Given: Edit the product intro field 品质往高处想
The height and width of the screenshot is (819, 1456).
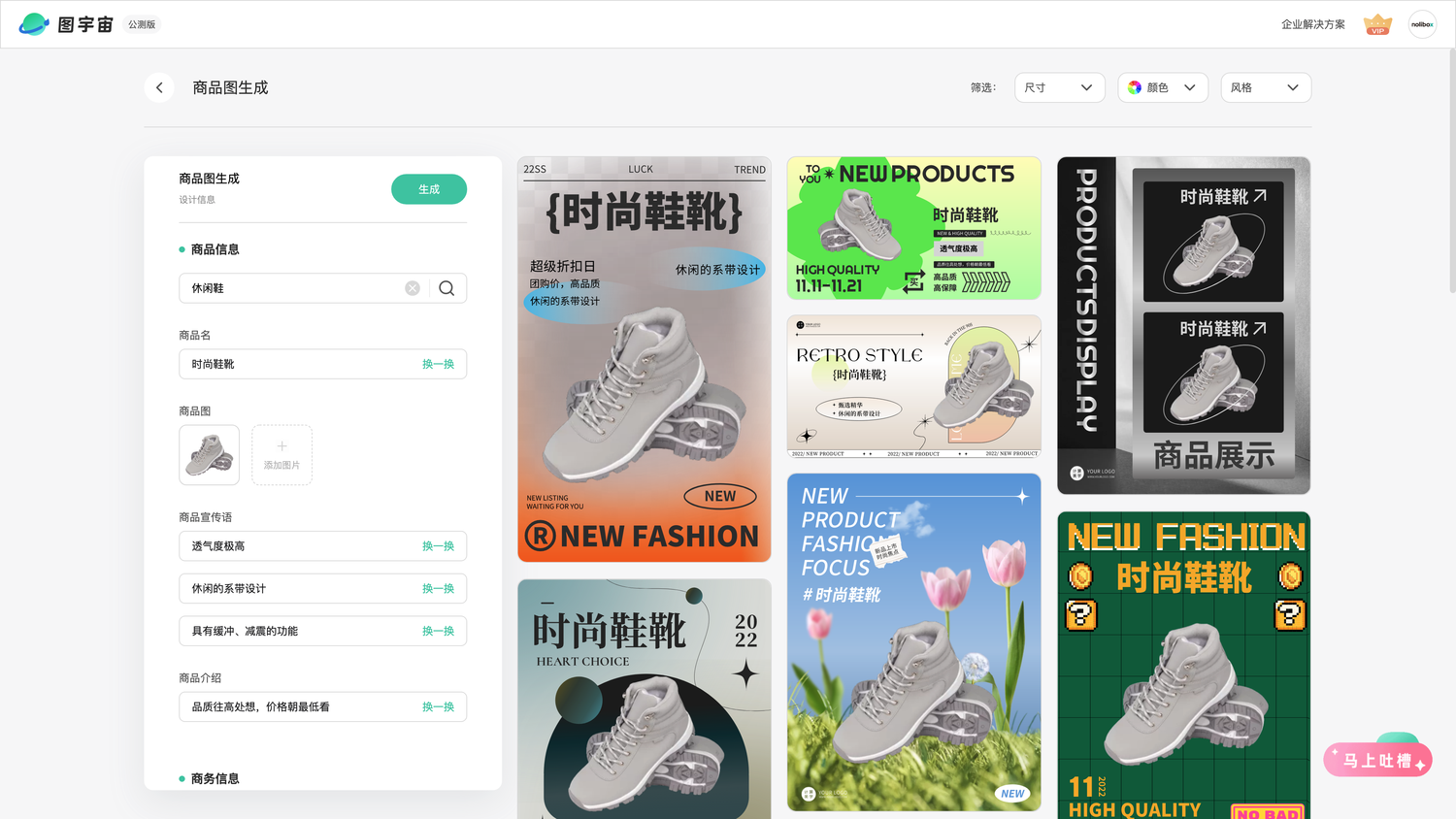Looking at the screenshot, I should tap(322, 707).
